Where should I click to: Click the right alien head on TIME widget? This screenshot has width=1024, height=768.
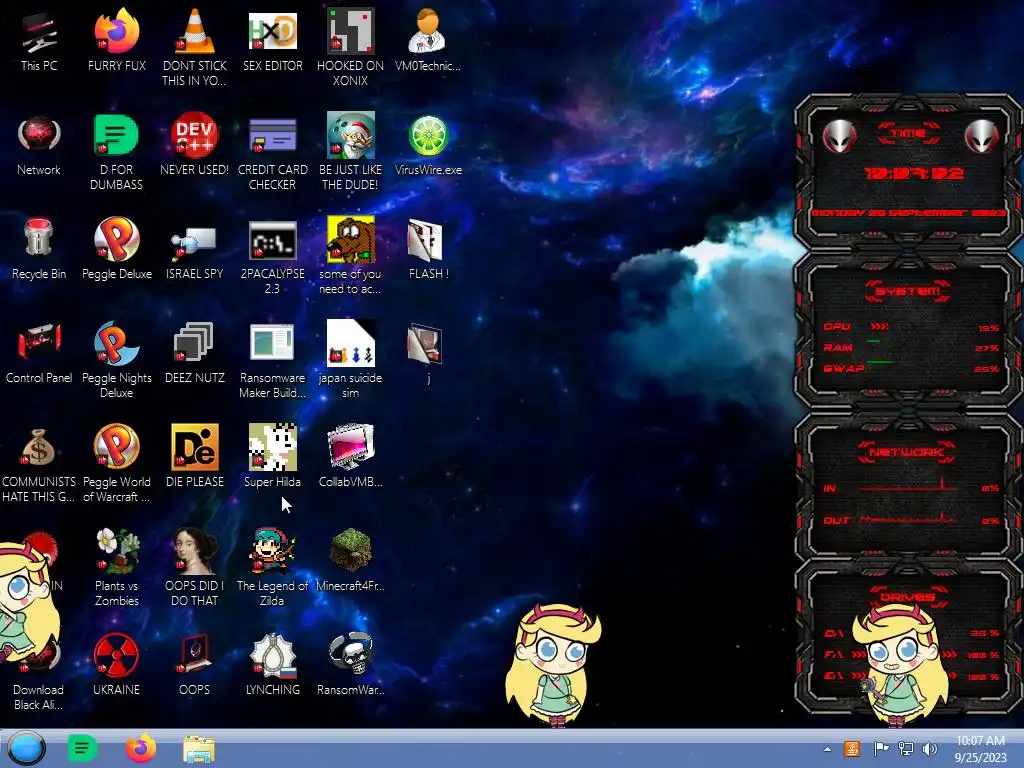point(981,136)
